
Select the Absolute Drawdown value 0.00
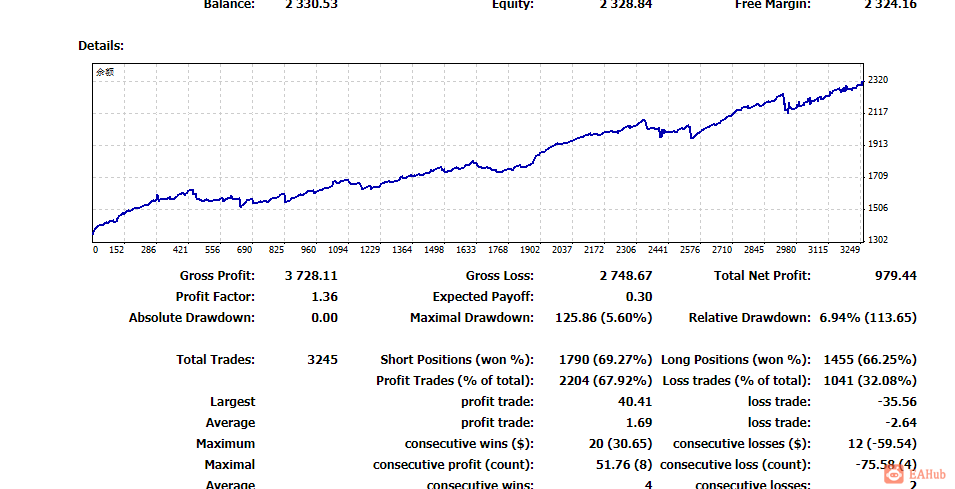pos(324,318)
